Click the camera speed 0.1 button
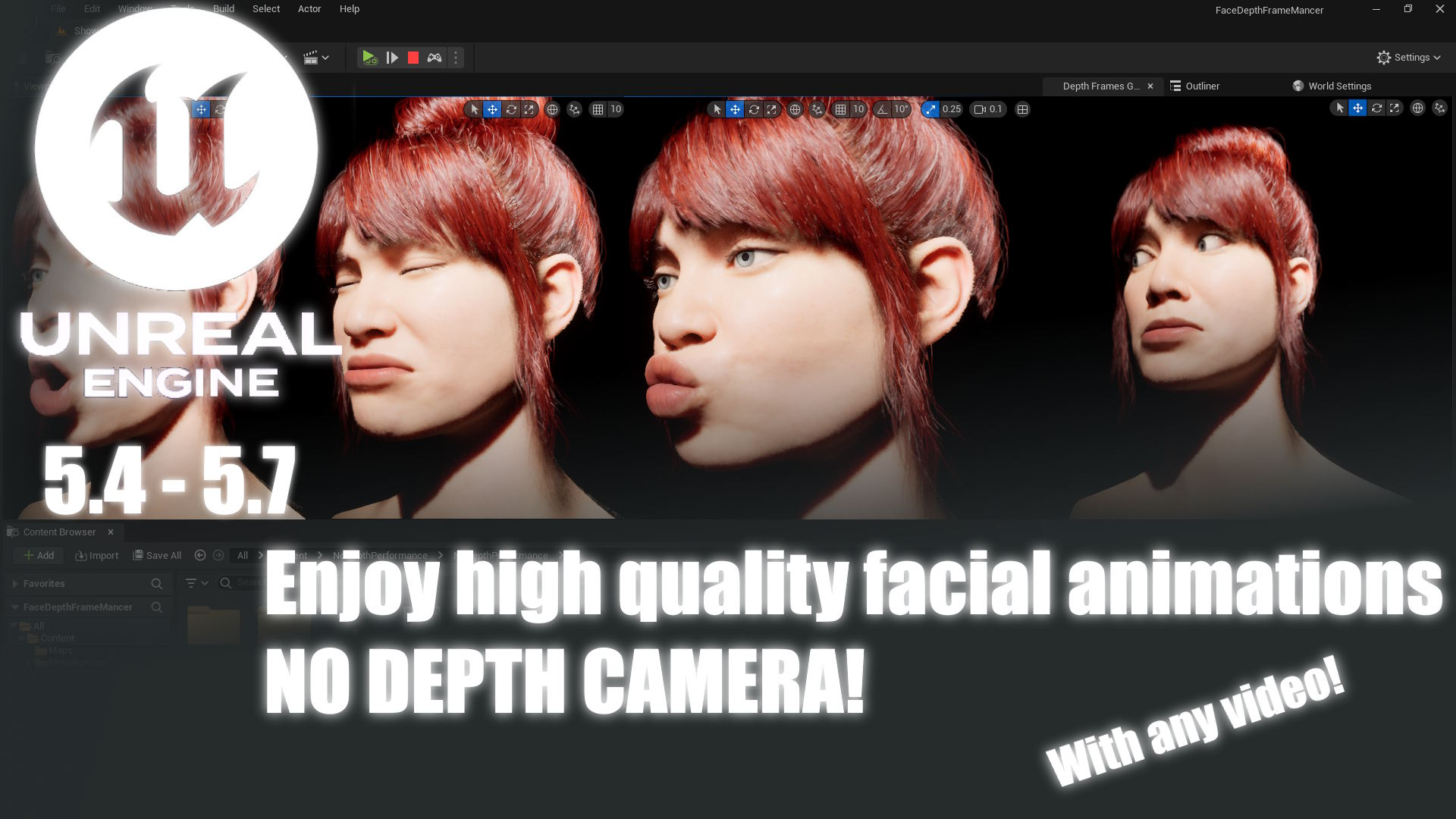1456x819 pixels. coord(988,109)
